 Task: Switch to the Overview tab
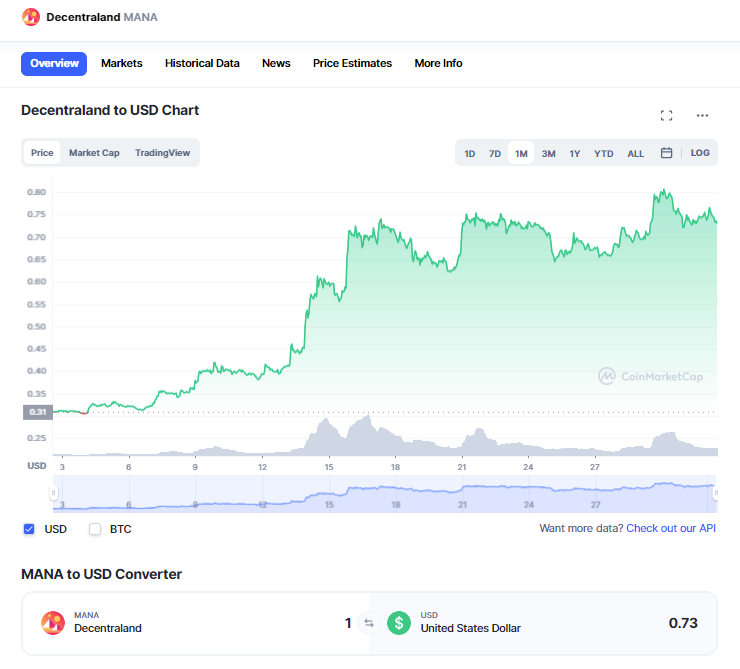(54, 64)
